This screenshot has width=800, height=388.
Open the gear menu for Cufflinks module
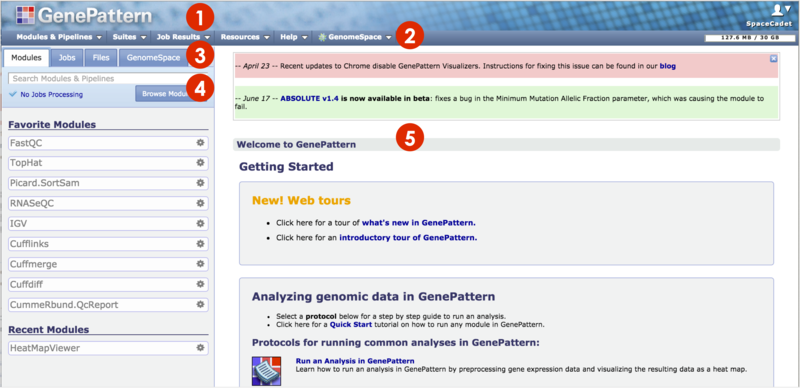click(201, 244)
